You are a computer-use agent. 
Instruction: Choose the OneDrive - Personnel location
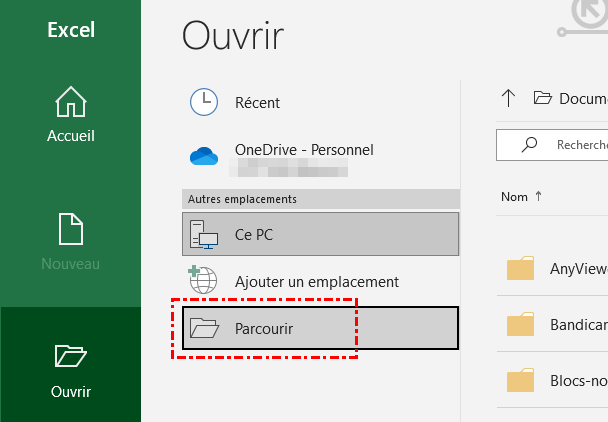point(304,150)
